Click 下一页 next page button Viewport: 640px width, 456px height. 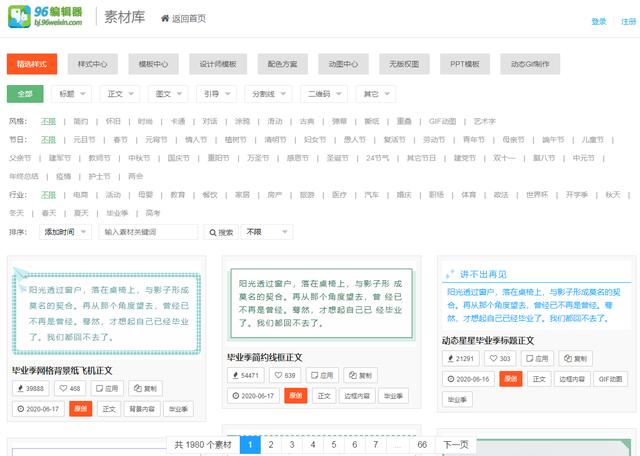pyautogui.click(x=456, y=445)
